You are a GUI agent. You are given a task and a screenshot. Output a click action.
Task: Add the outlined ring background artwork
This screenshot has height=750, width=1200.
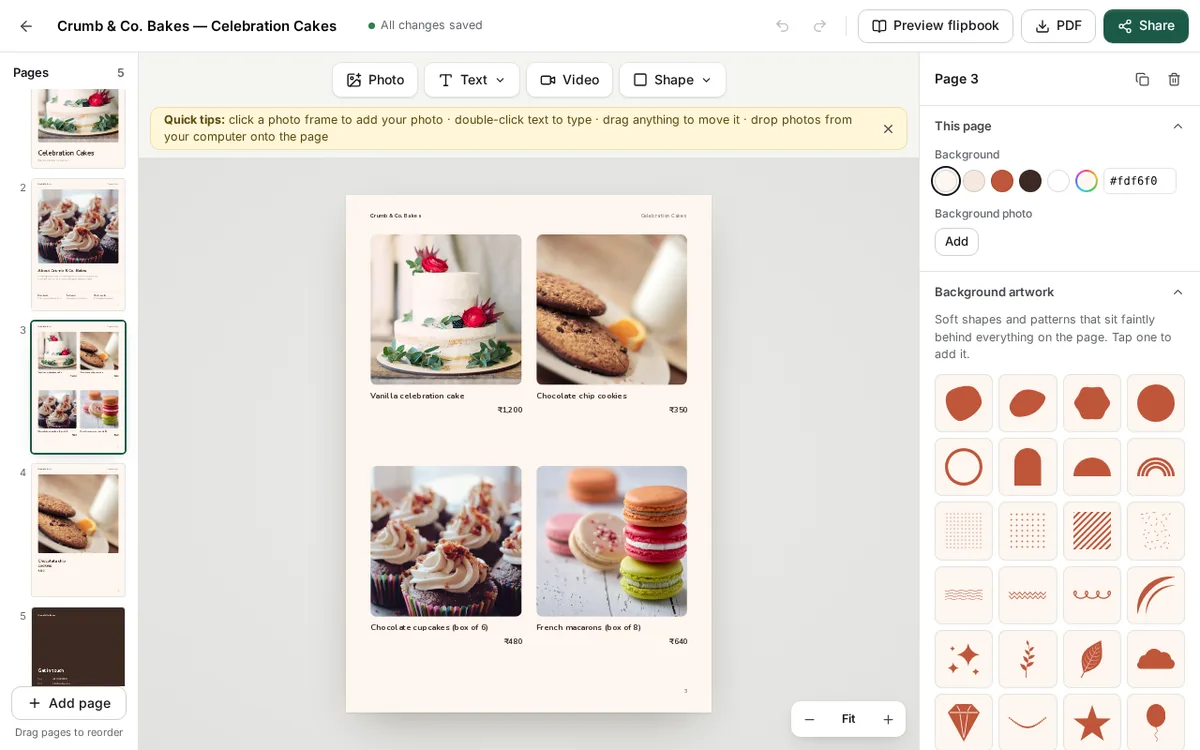(964, 467)
